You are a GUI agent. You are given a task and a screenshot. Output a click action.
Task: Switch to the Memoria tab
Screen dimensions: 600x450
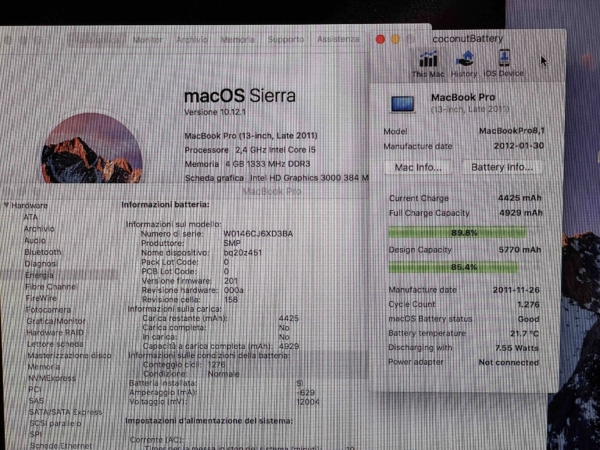[x=237, y=39]
